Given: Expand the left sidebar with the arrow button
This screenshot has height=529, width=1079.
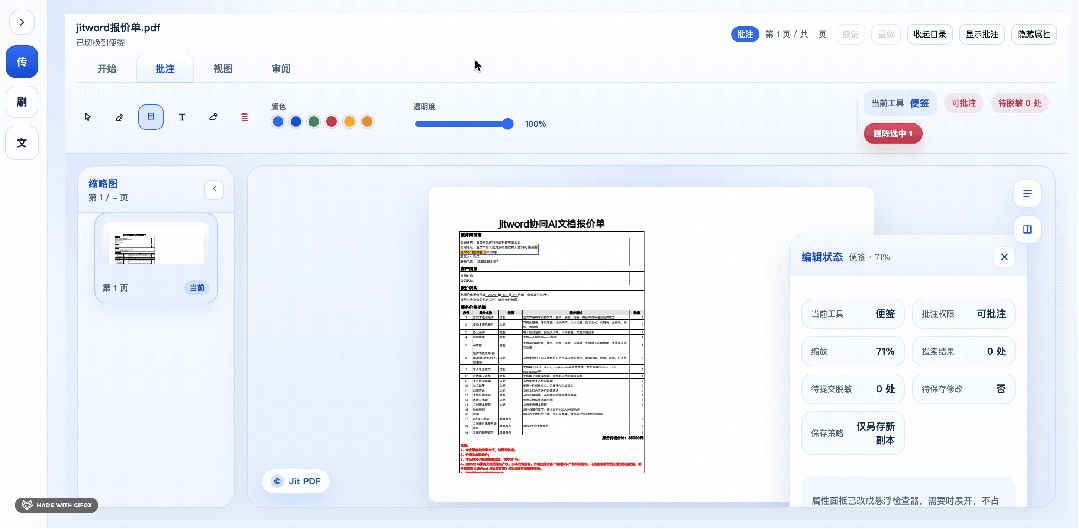Looking at the screenshot, I should [22, 22].
